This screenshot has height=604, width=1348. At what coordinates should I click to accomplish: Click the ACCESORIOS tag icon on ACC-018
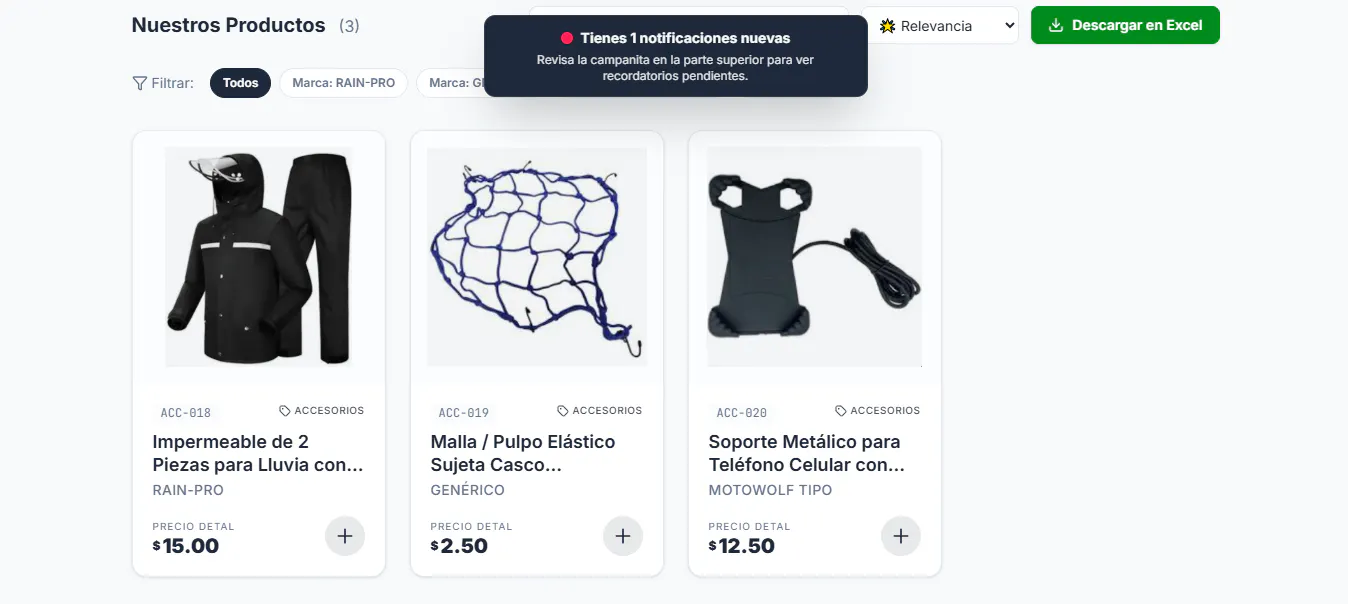285,411
